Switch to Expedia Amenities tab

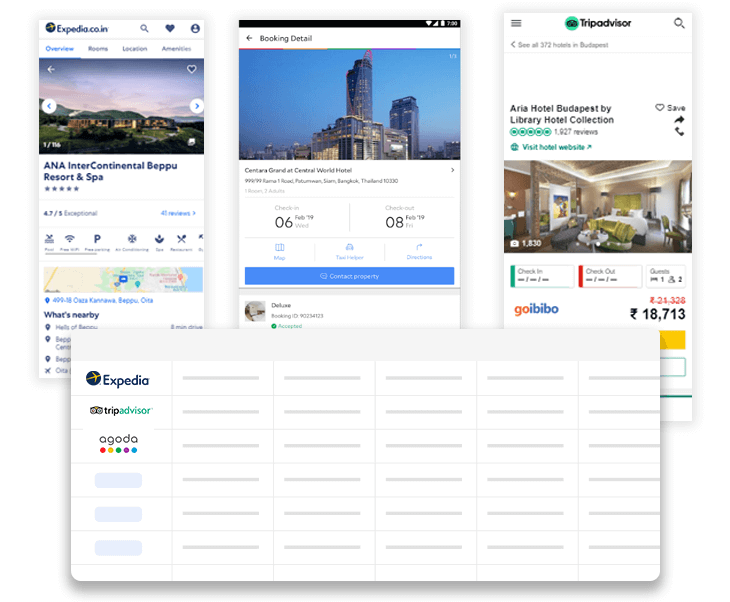coord(176,48)
